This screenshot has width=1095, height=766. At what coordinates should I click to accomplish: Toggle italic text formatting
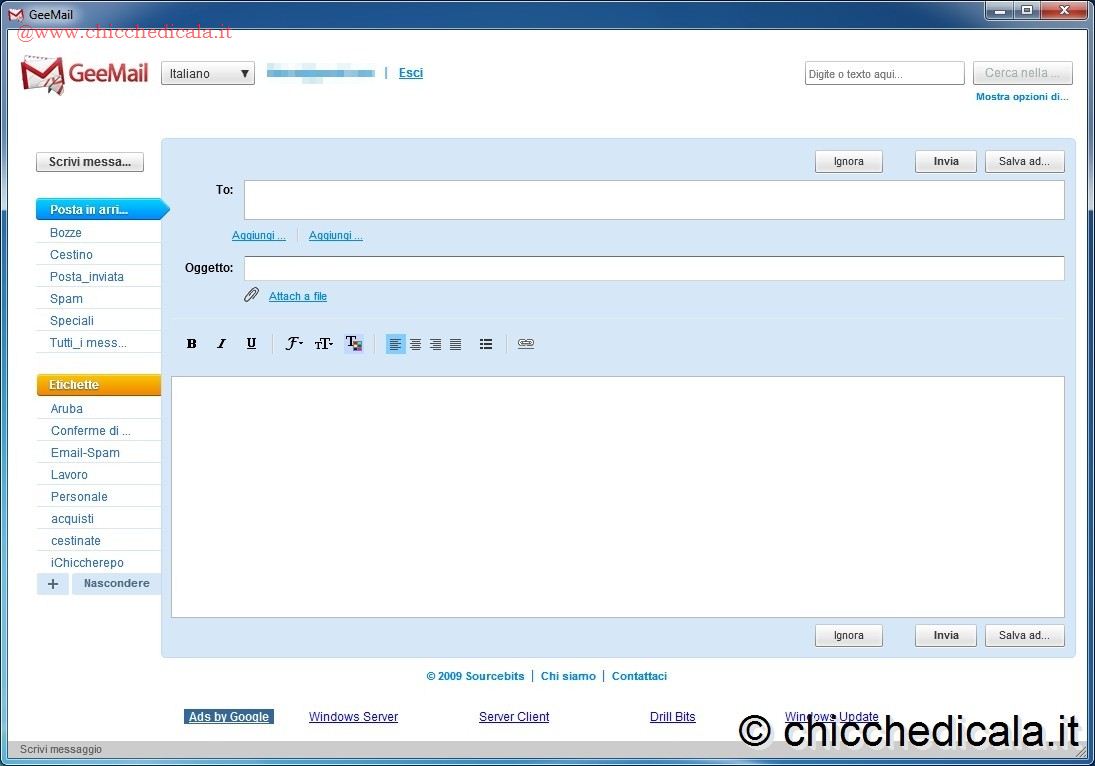pos(222,344)
